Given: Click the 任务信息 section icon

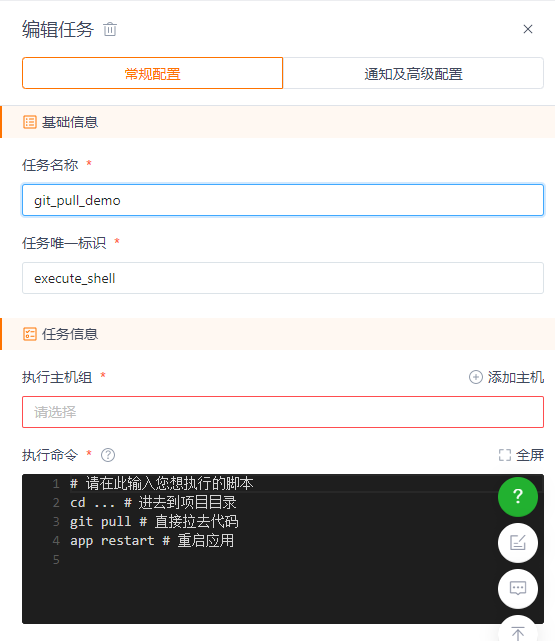Looking at the screenshot, I should click(29, 334).
